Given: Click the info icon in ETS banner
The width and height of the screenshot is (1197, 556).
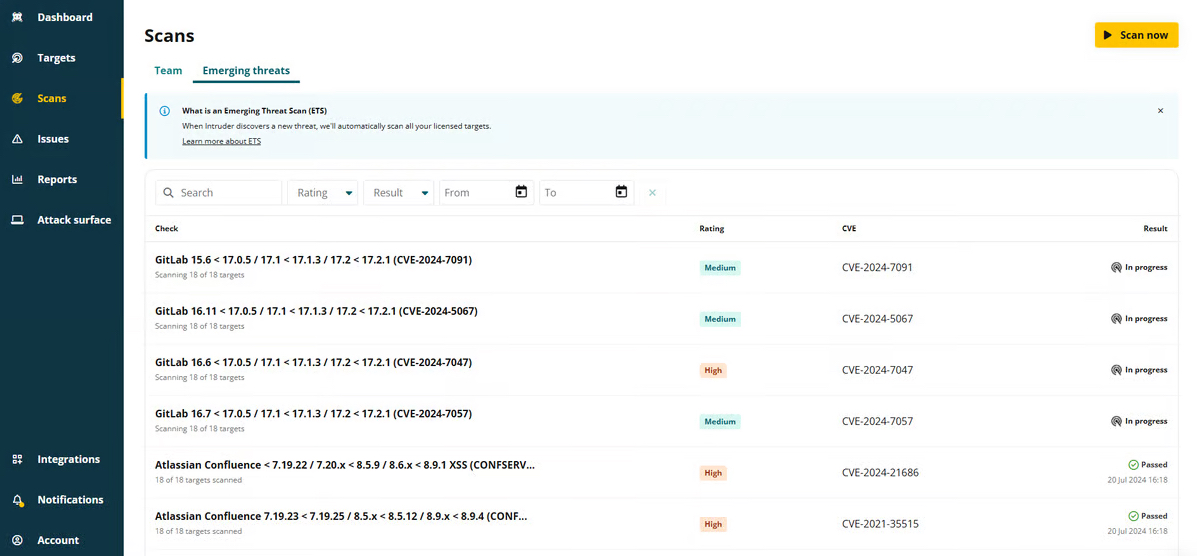Looking at the screenshot, I should (164, 111).
